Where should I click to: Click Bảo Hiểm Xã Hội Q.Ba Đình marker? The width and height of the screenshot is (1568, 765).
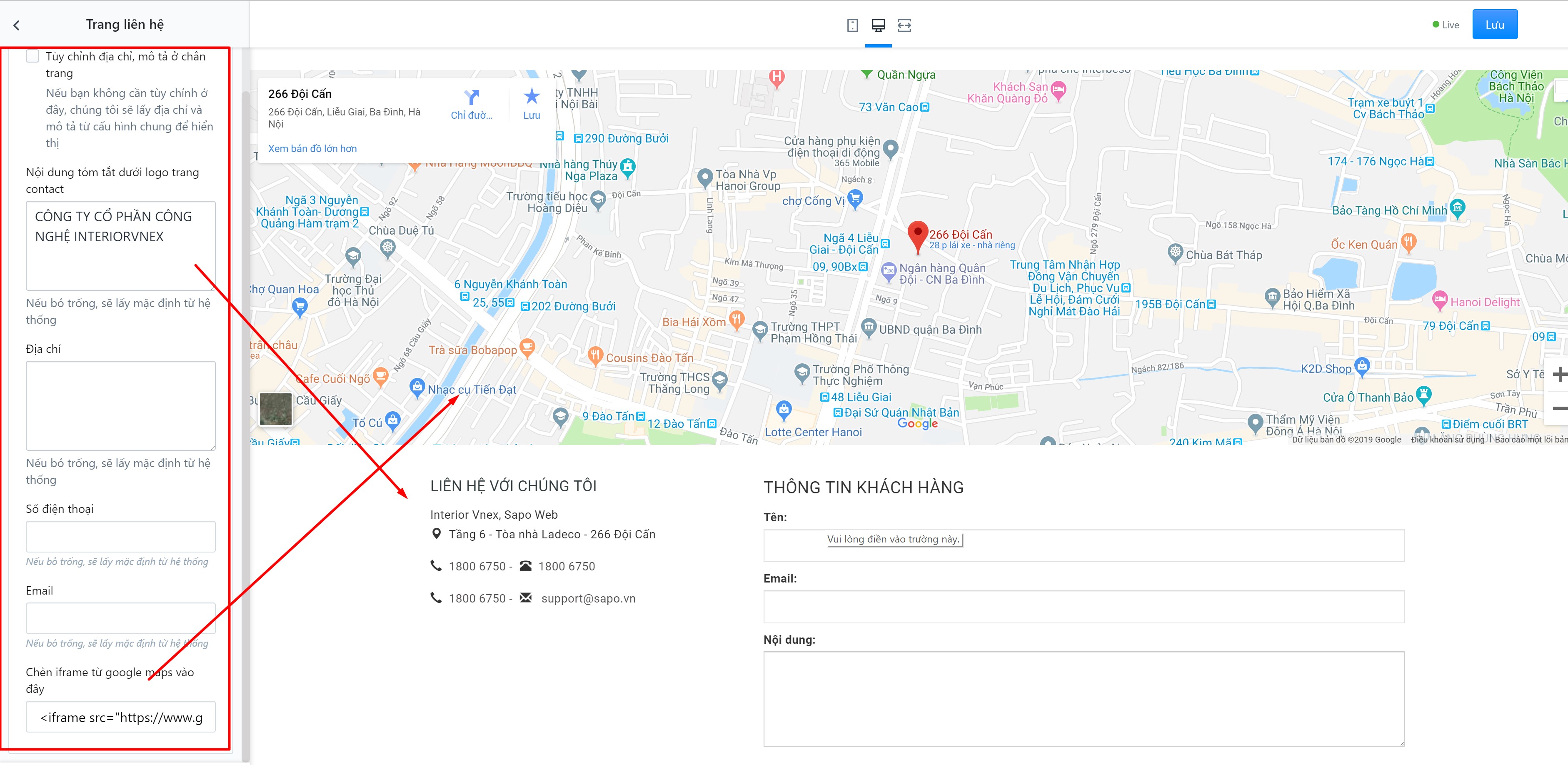(x=1272, y=297)
